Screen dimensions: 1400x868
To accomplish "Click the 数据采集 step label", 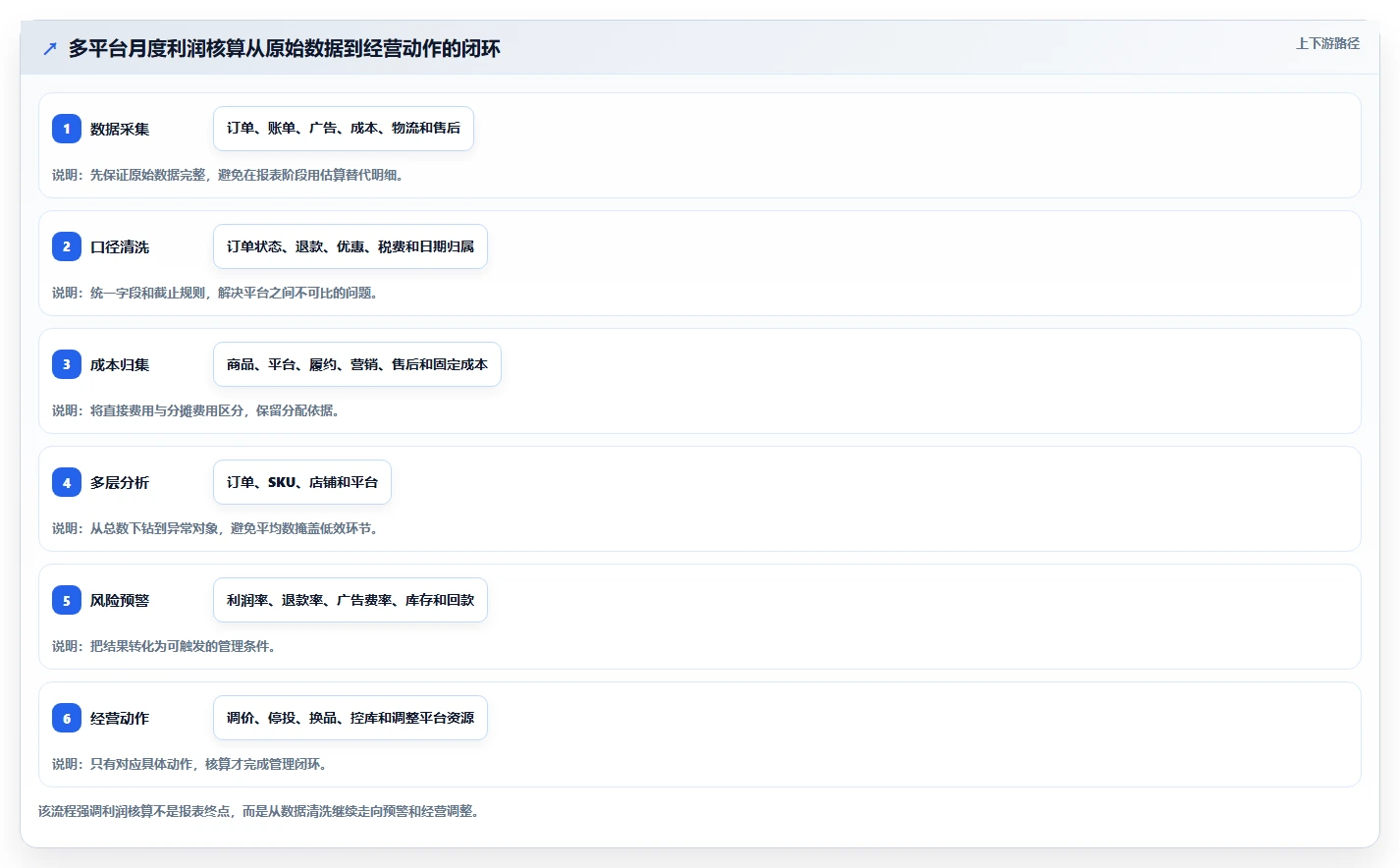I will click(120, 129).
